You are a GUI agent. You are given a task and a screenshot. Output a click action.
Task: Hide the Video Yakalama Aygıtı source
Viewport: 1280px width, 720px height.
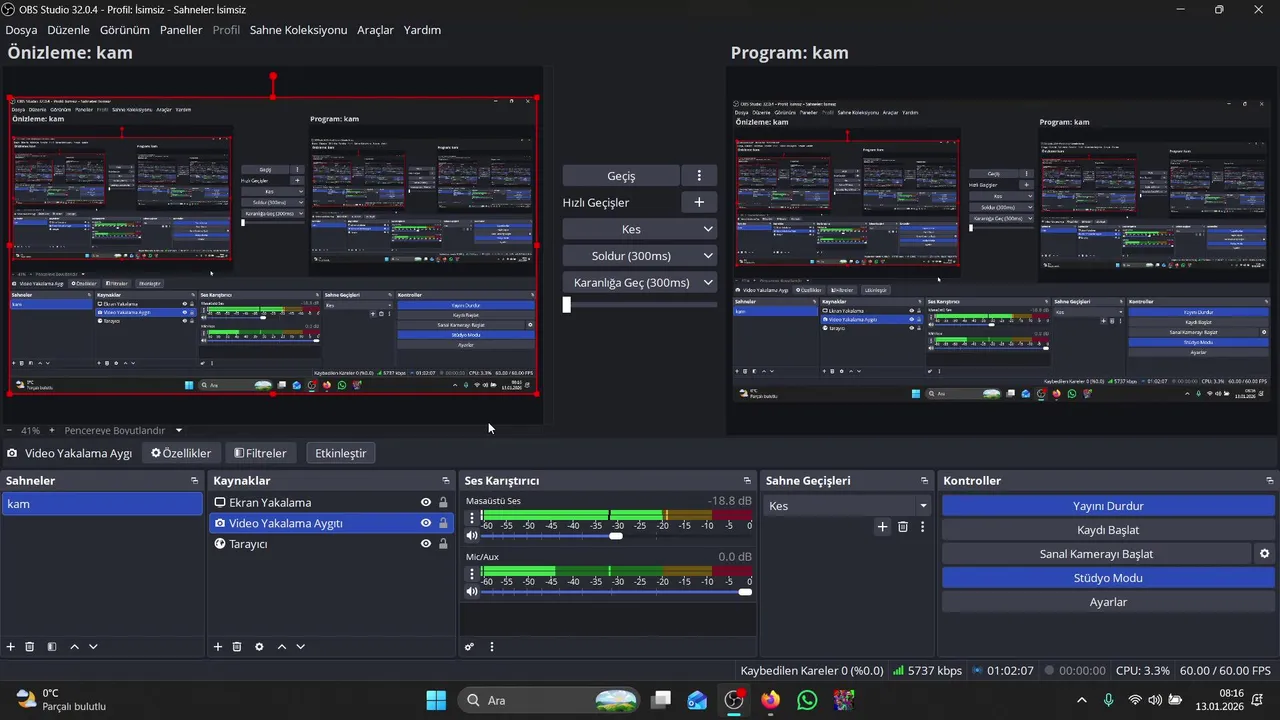[426, 523]
